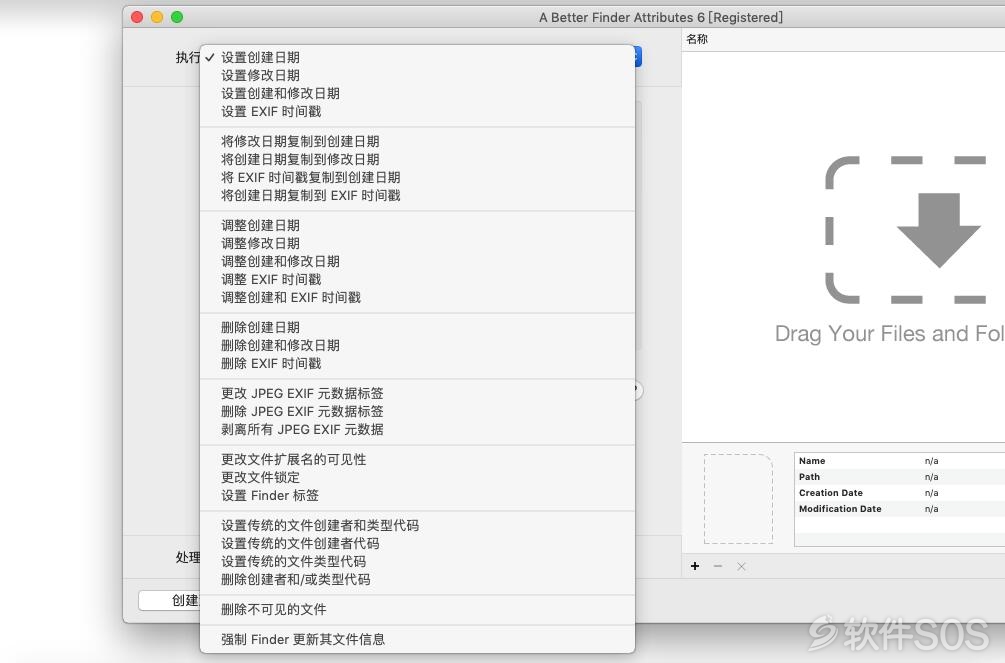Select 更改文件扩展名的可见性

tap(417, 459)
